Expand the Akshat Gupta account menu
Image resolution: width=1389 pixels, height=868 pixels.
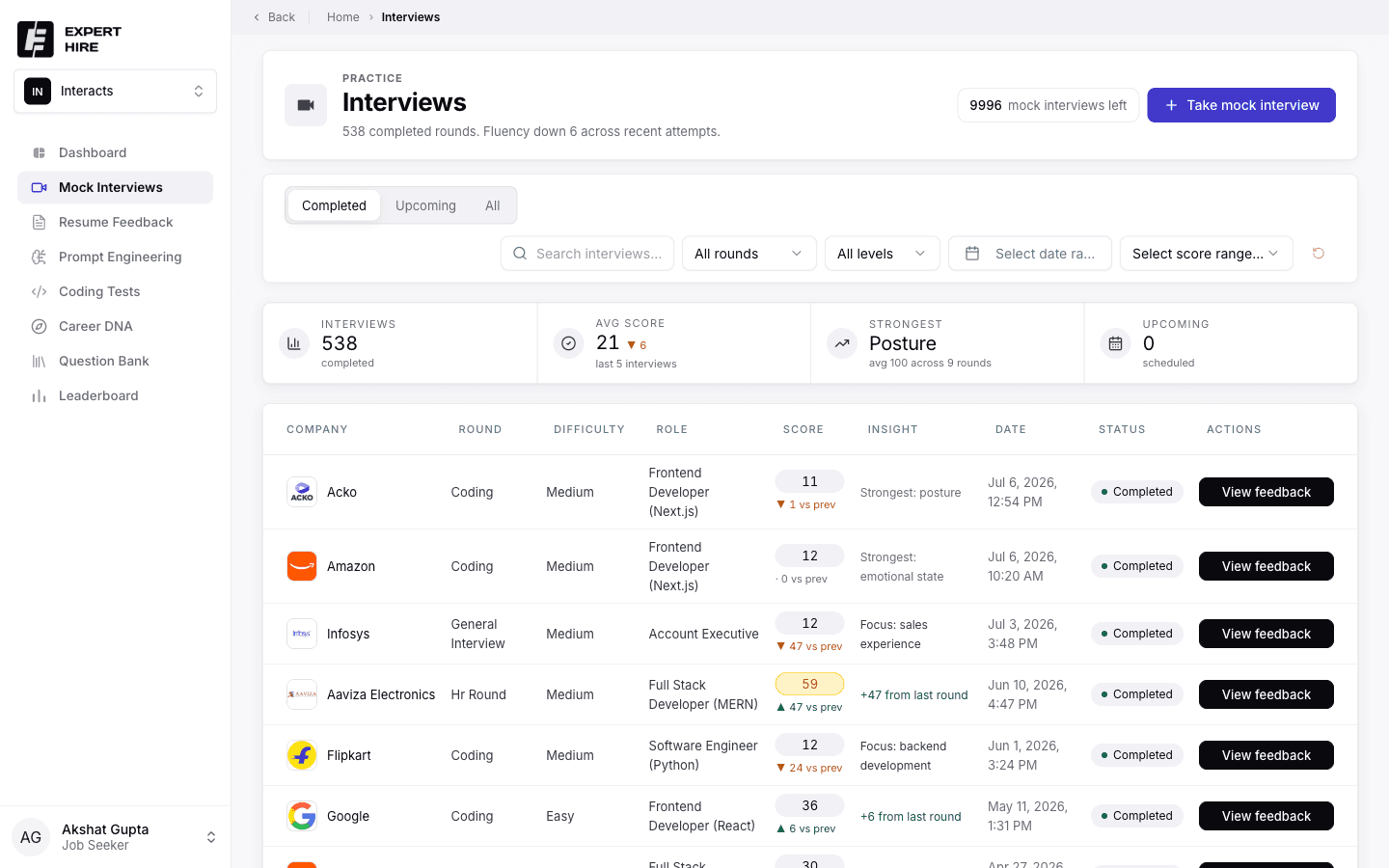pos(115,837)
